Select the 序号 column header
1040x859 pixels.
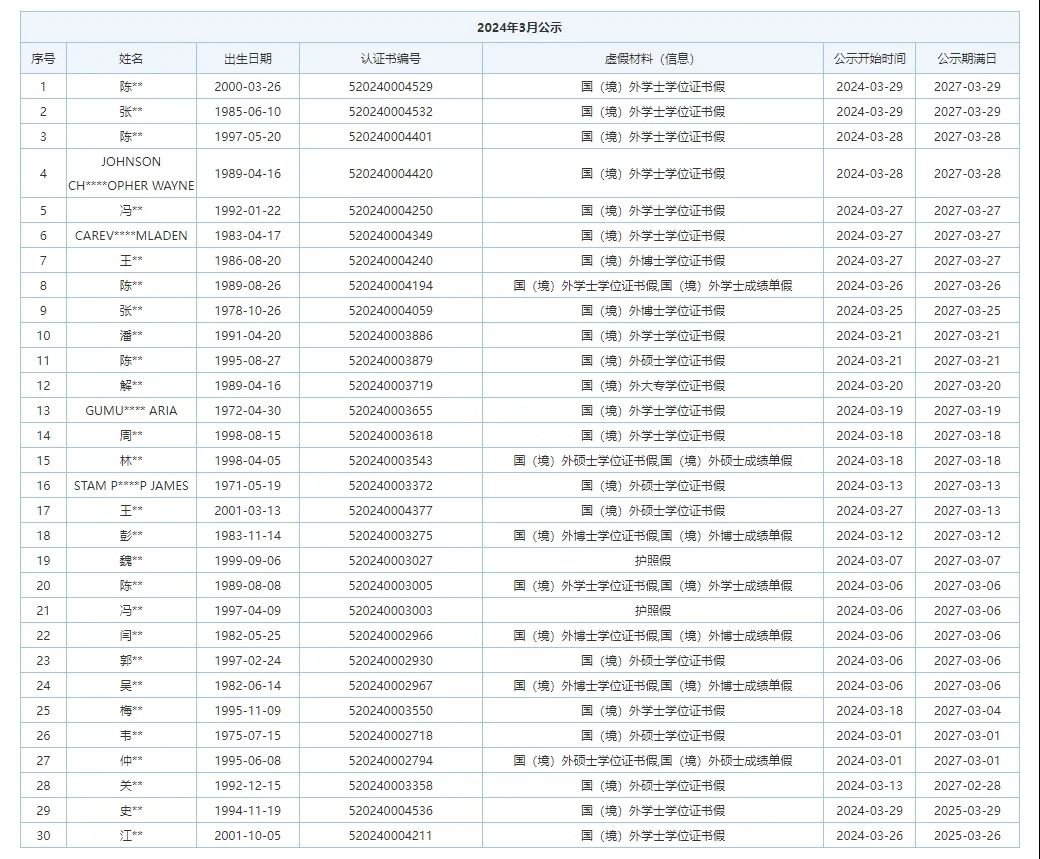point(43,58)
